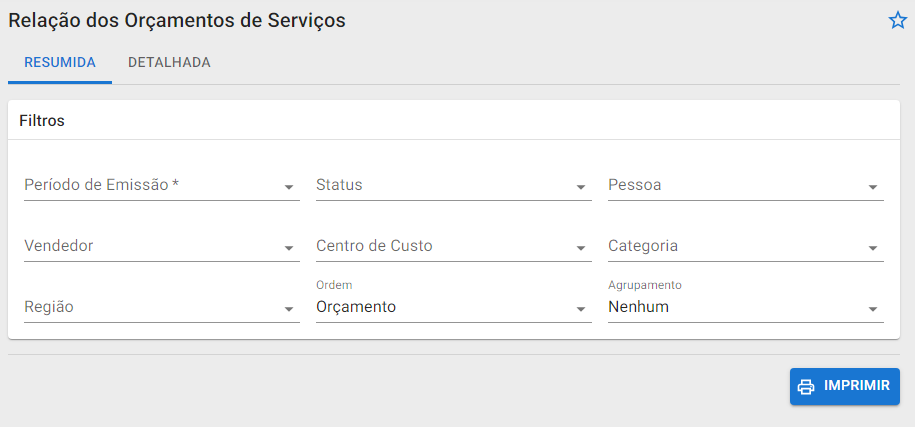Switch to the Resumida tab
Image resolution: width=915 pixels, height=427 pixels.
click(60, 62)
